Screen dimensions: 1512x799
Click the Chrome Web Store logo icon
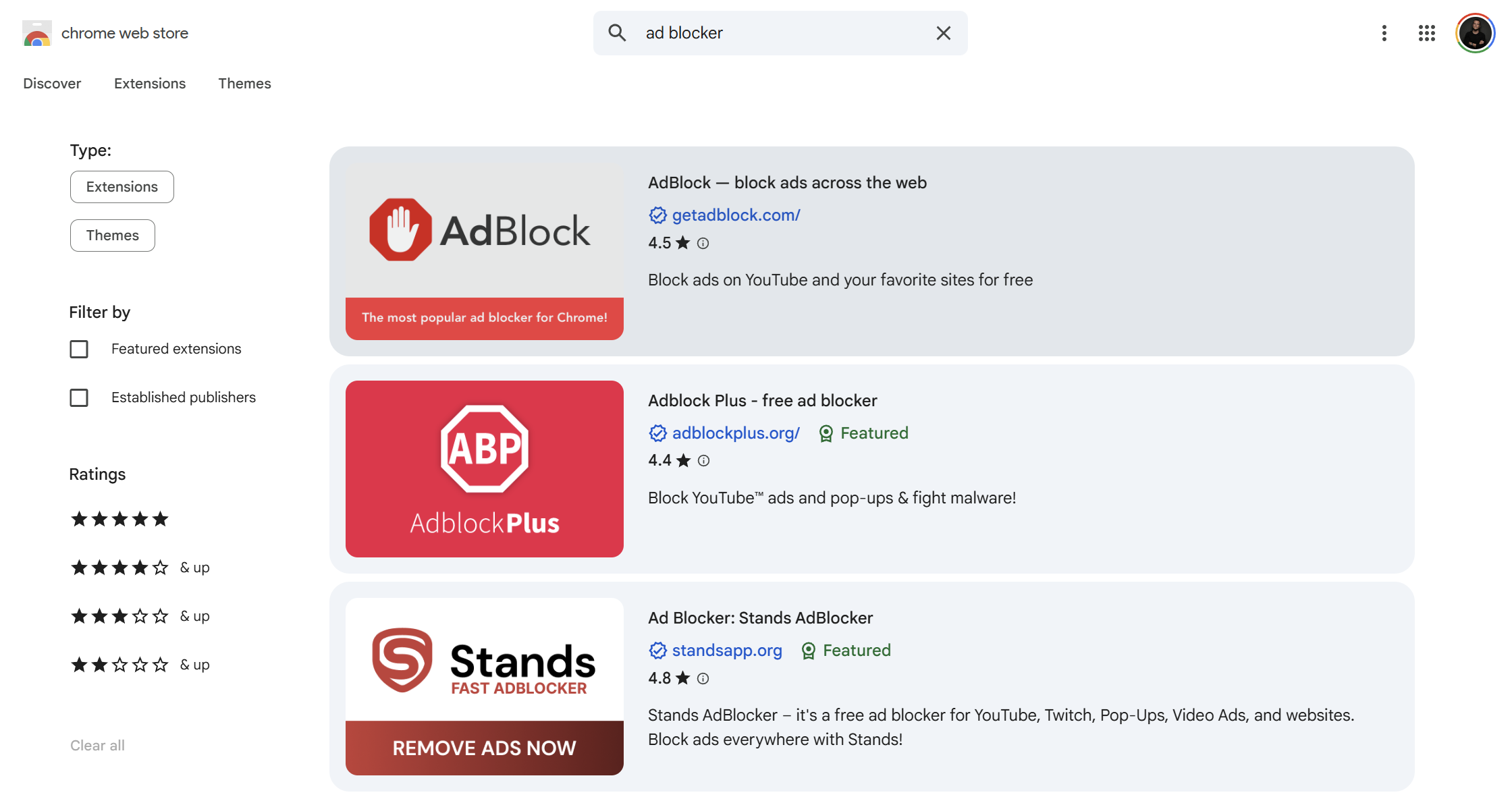pos(37,33)
